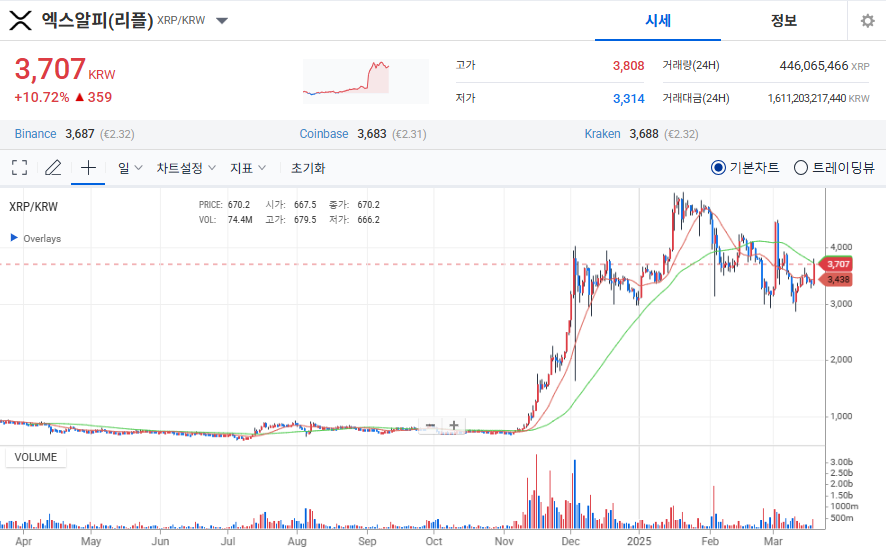Switch to the 시세 tab

tap(658, 21)
